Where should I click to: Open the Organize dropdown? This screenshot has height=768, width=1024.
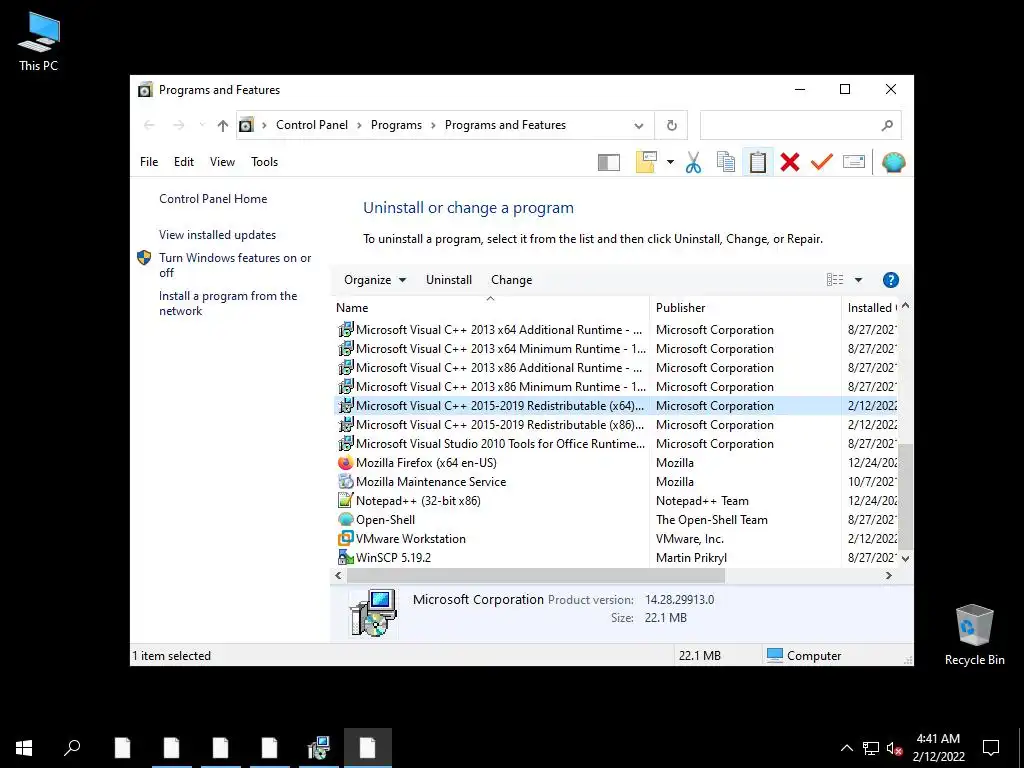pyautogui.click(x=375, y=280)
